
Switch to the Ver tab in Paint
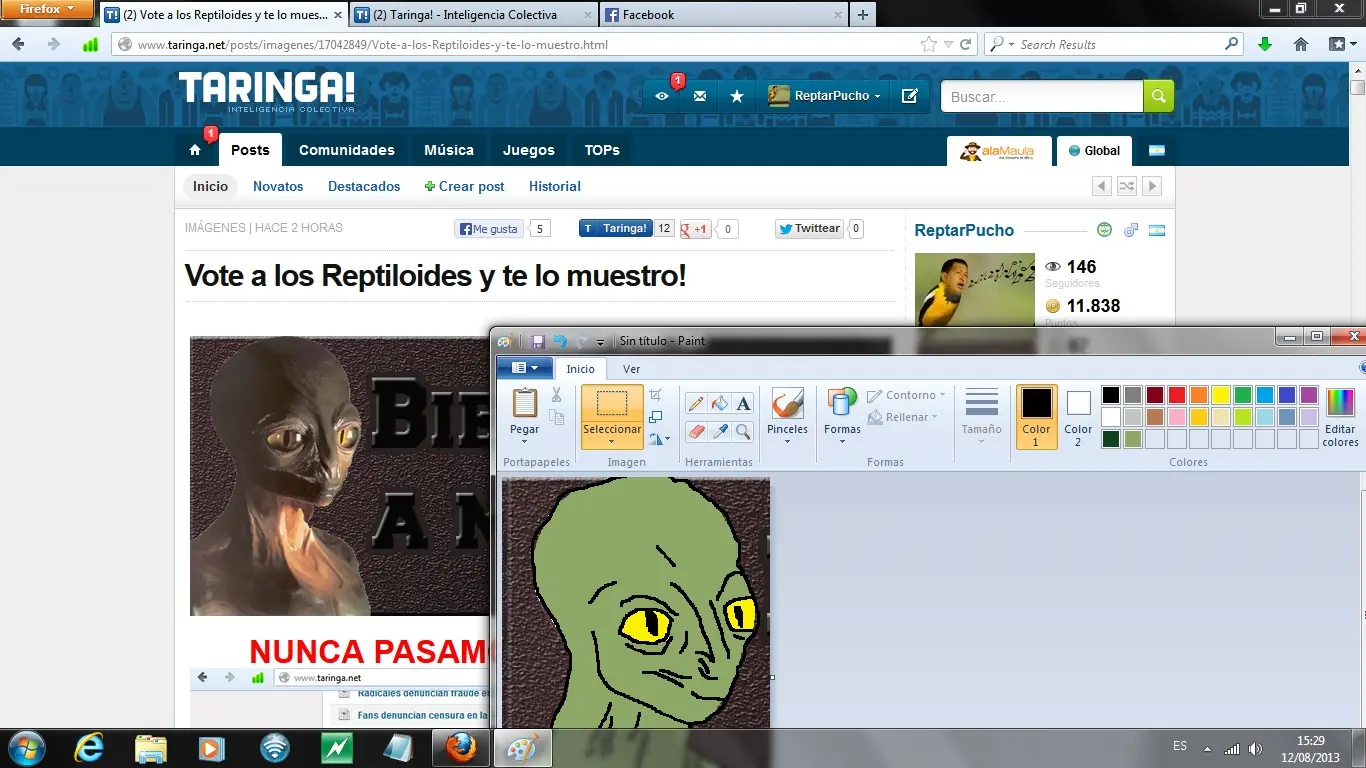[632, 369]
